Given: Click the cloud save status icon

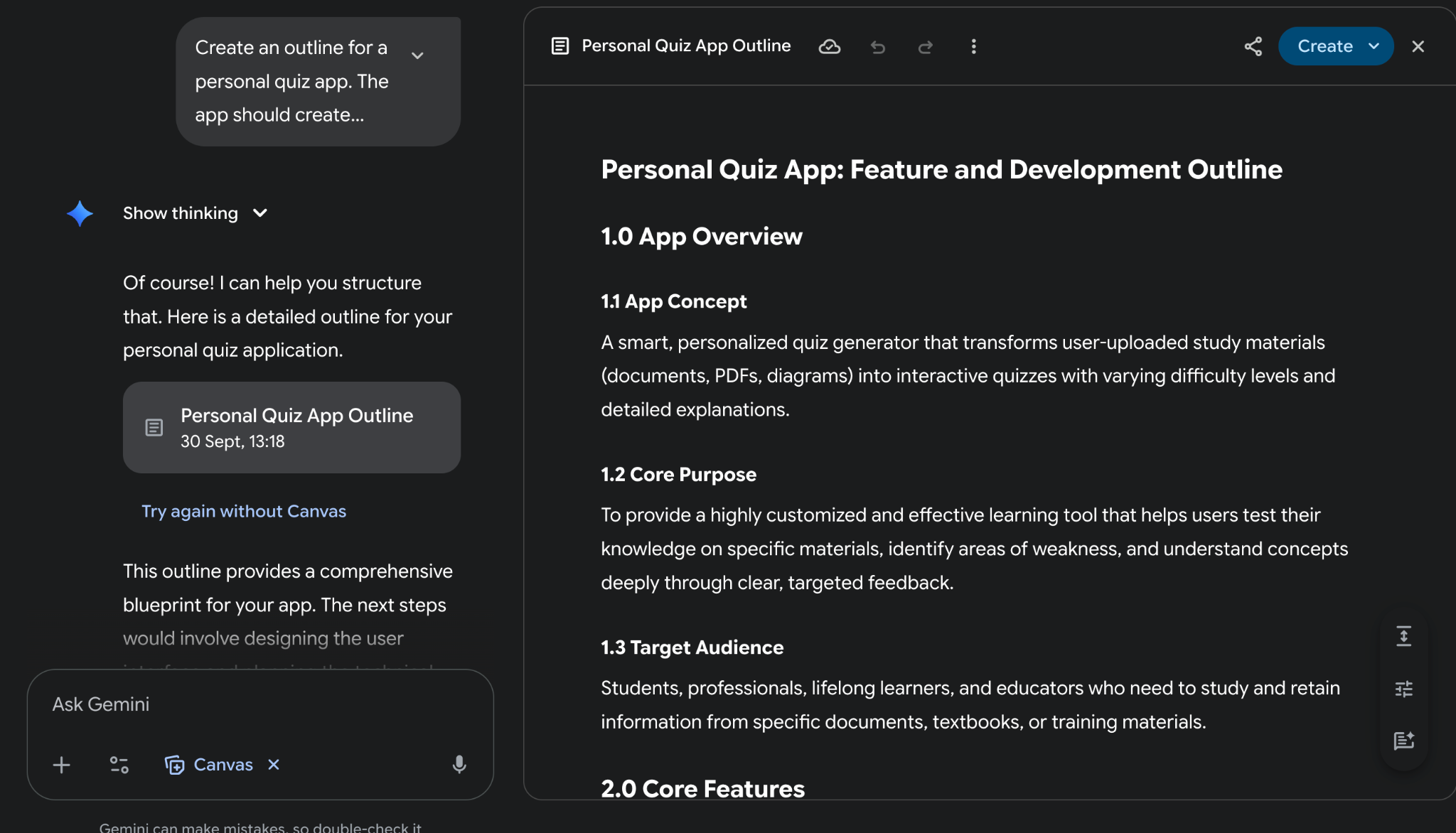Looking at the screenshot, I should pos(829,47).
